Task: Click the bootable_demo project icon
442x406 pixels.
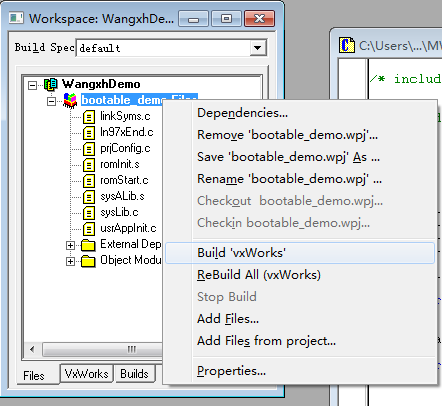Action: [70, 101]
